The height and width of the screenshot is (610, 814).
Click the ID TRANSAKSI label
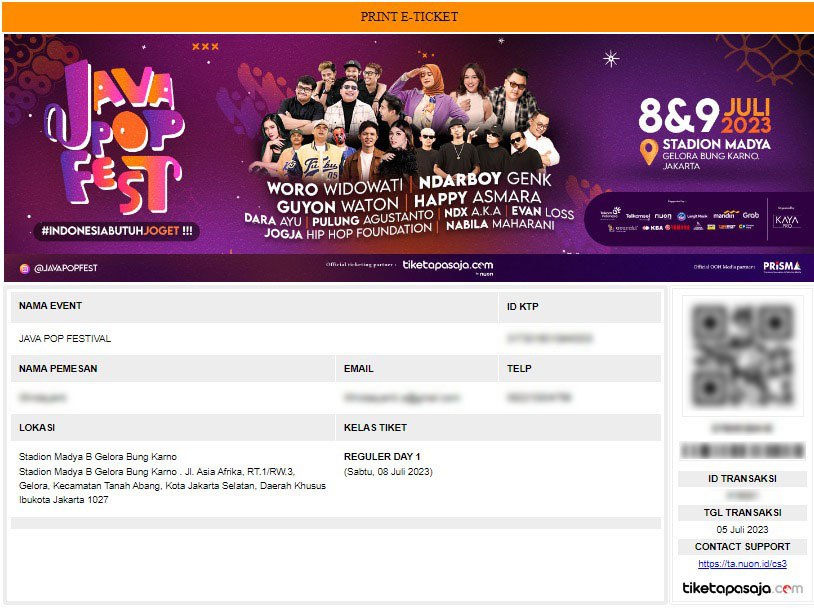[742, 479]
